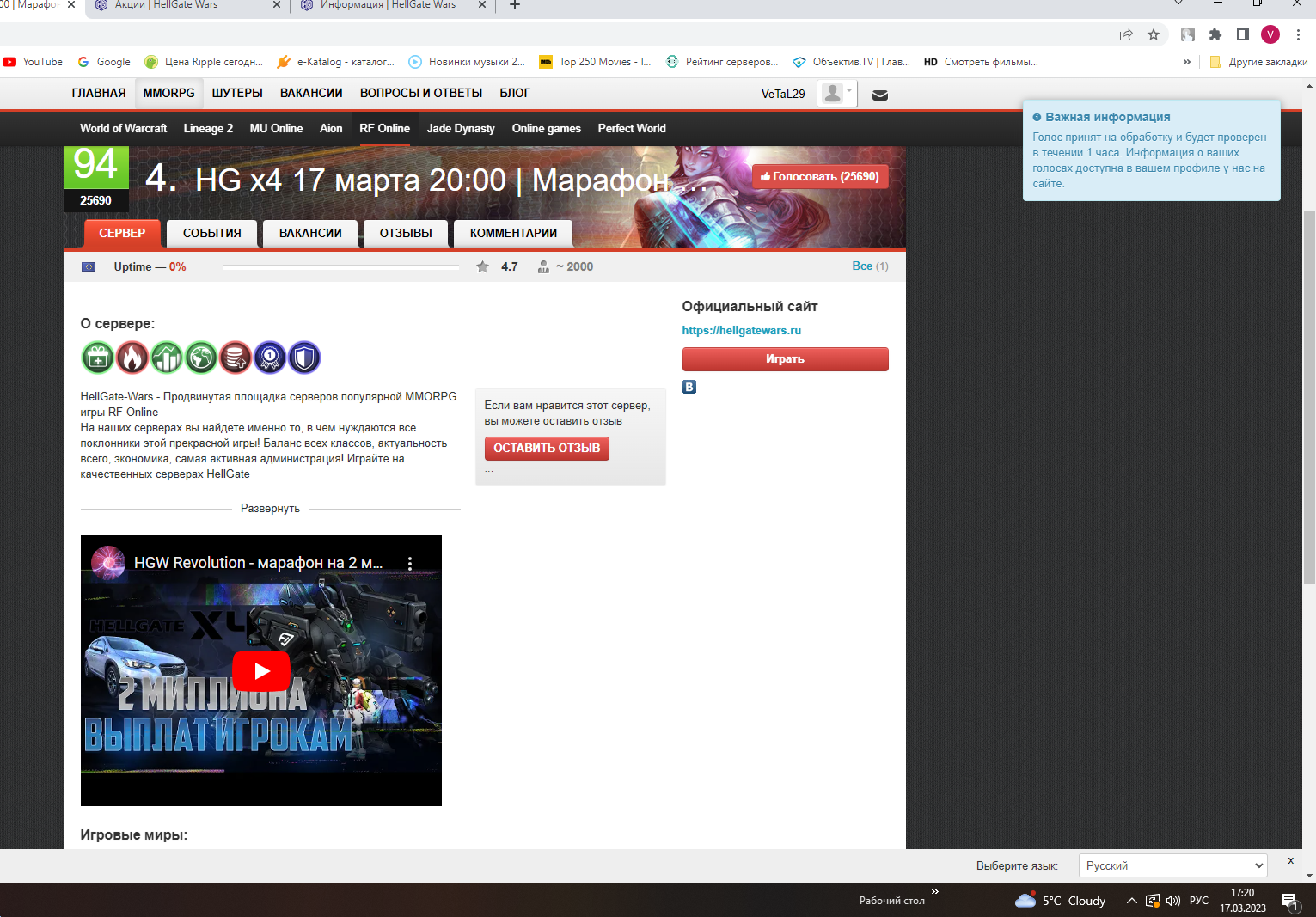The image size is (1316, 917).
Task: Open the https://hellgatewars.ru link
Action: (x=741, y=330)
